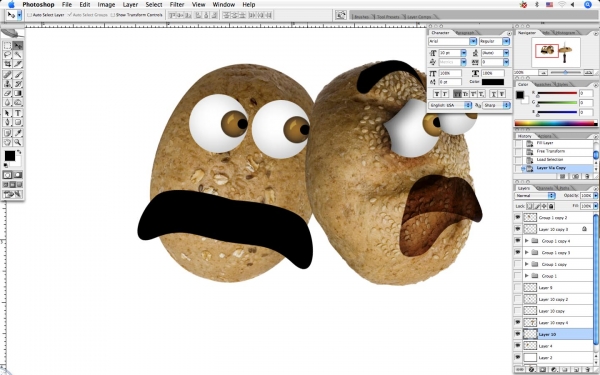Screen dimensions: 600x375
Task: Expand the Group 1 folder
Action: pyautogui.click(x=527, y=276)
